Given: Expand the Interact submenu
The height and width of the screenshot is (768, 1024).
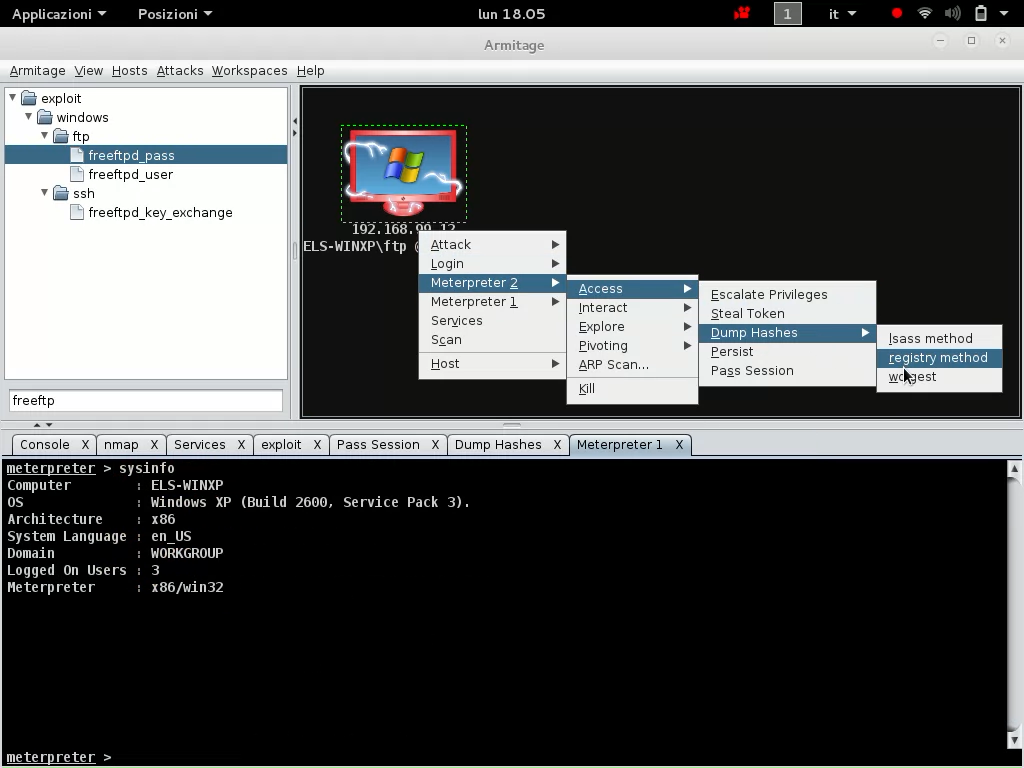Looking at the screenshot, I should click(632, 308).
